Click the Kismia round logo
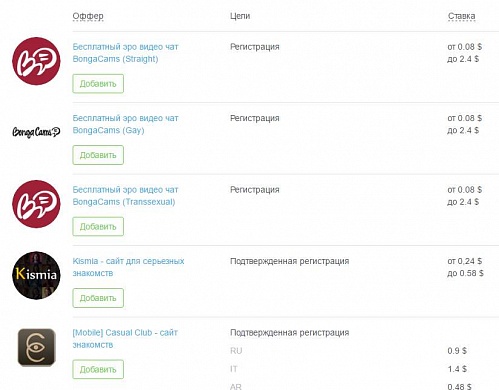499x390 pixels. click(36, 275)
